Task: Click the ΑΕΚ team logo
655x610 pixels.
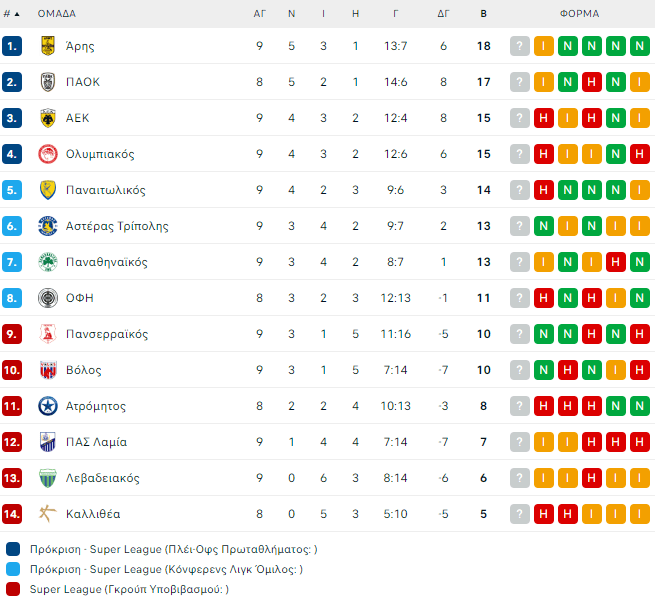Action: point(47,118)
